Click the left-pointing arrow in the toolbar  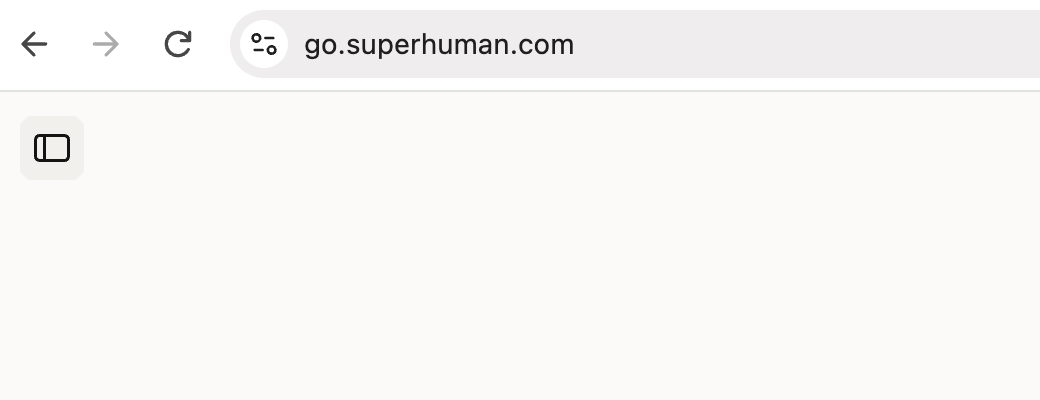(x=34, y=44)
